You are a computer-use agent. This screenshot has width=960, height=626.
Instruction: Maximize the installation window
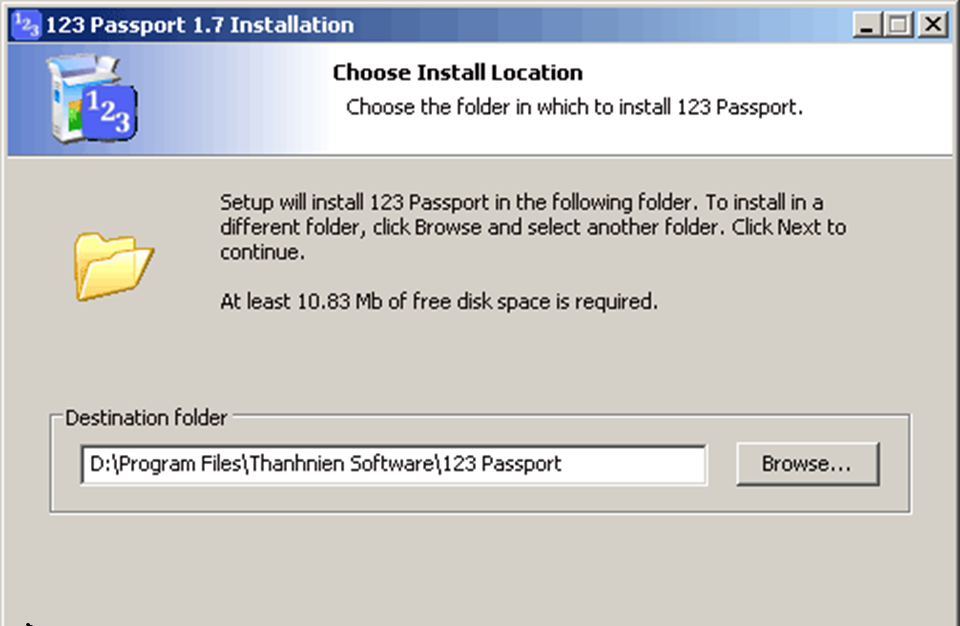[x=899, y=25]
